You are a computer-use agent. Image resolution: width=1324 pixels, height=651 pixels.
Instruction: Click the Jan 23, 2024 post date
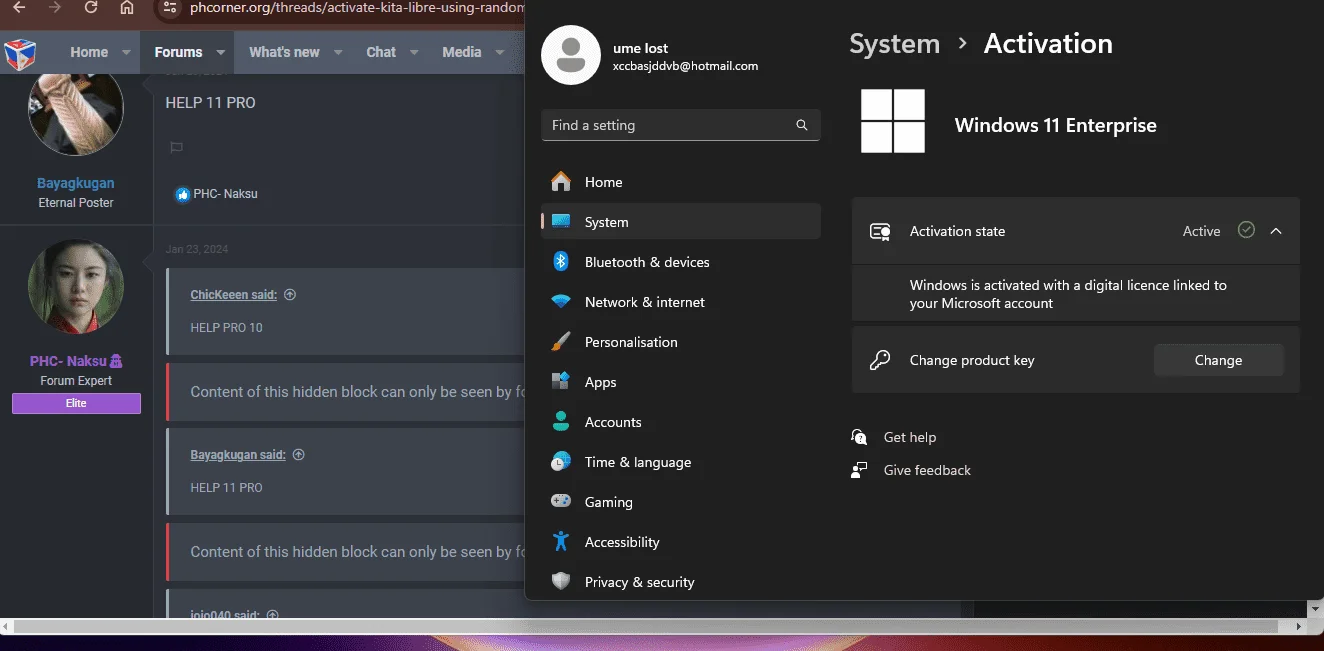pos(197,249)
